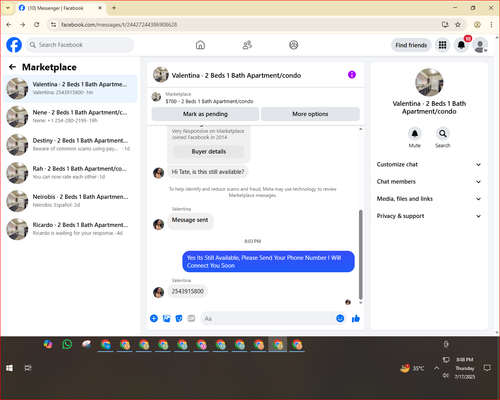Open the large listing photo in info panel
Screen dimensions: 500x400
[x=429, y=82]
